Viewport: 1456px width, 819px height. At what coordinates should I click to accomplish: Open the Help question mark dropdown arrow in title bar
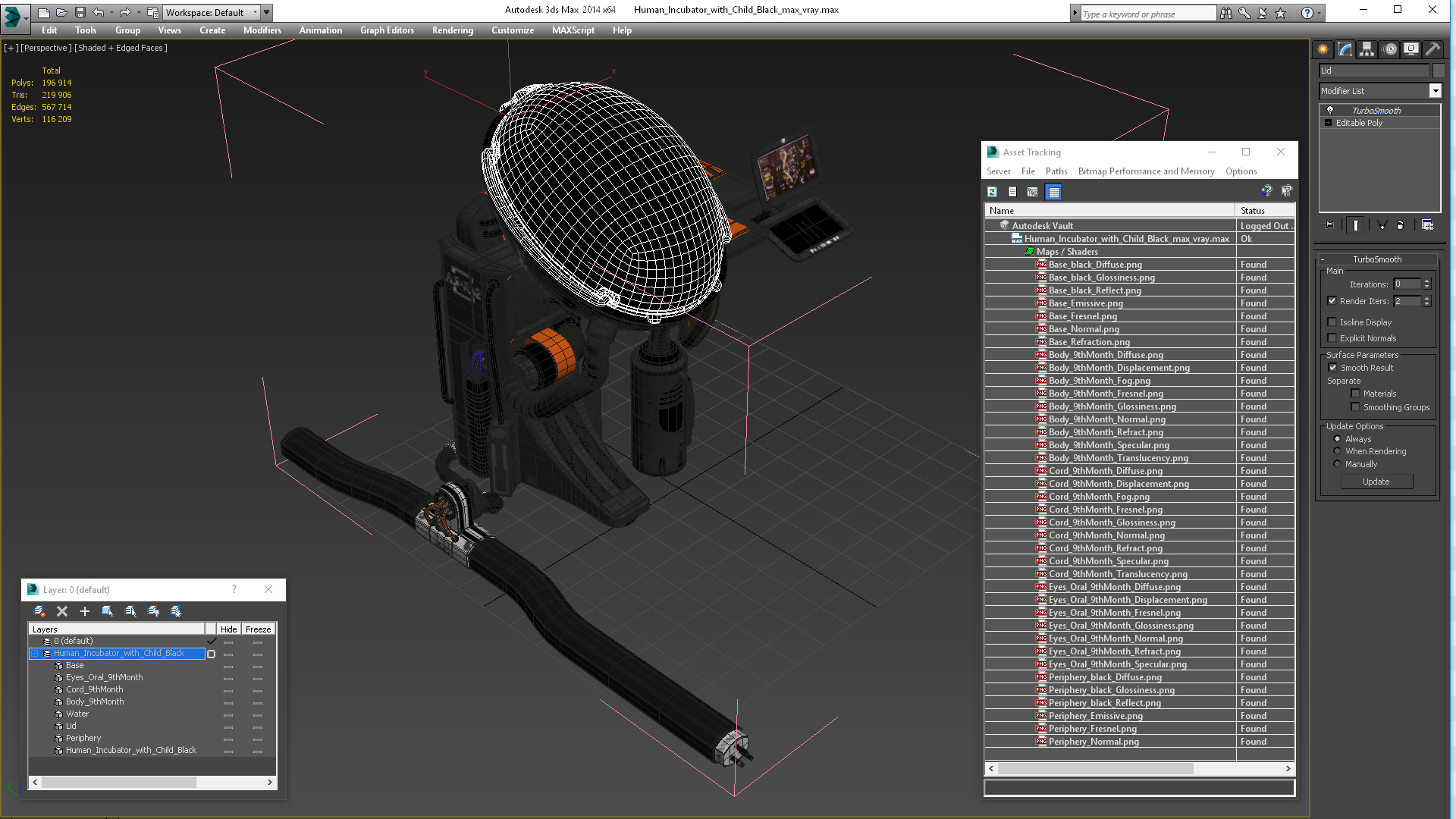click(1320, 13)
